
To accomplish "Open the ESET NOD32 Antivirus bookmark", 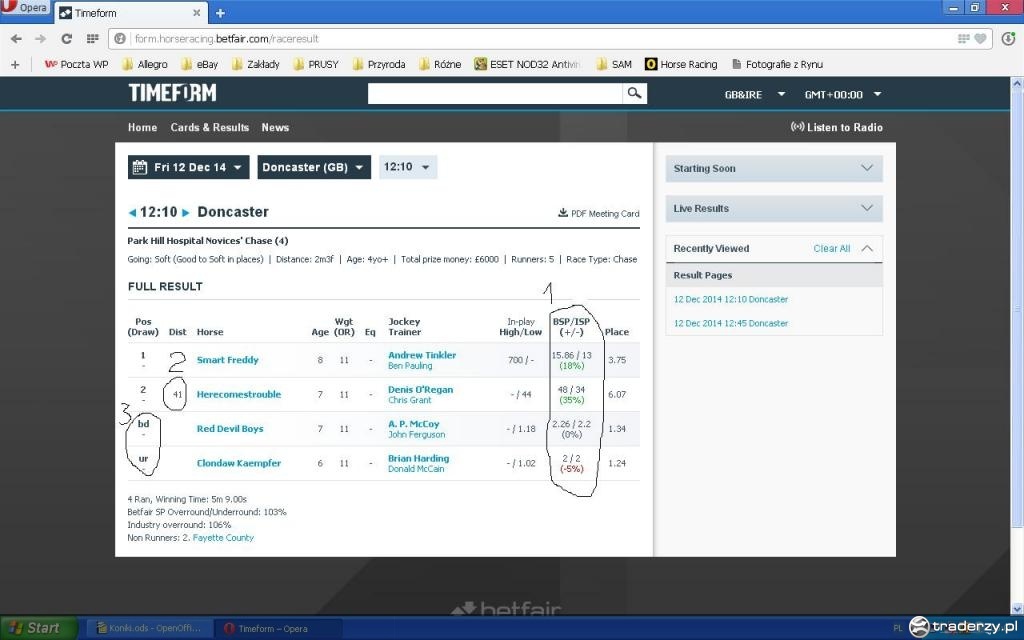I will coord(526,65).
